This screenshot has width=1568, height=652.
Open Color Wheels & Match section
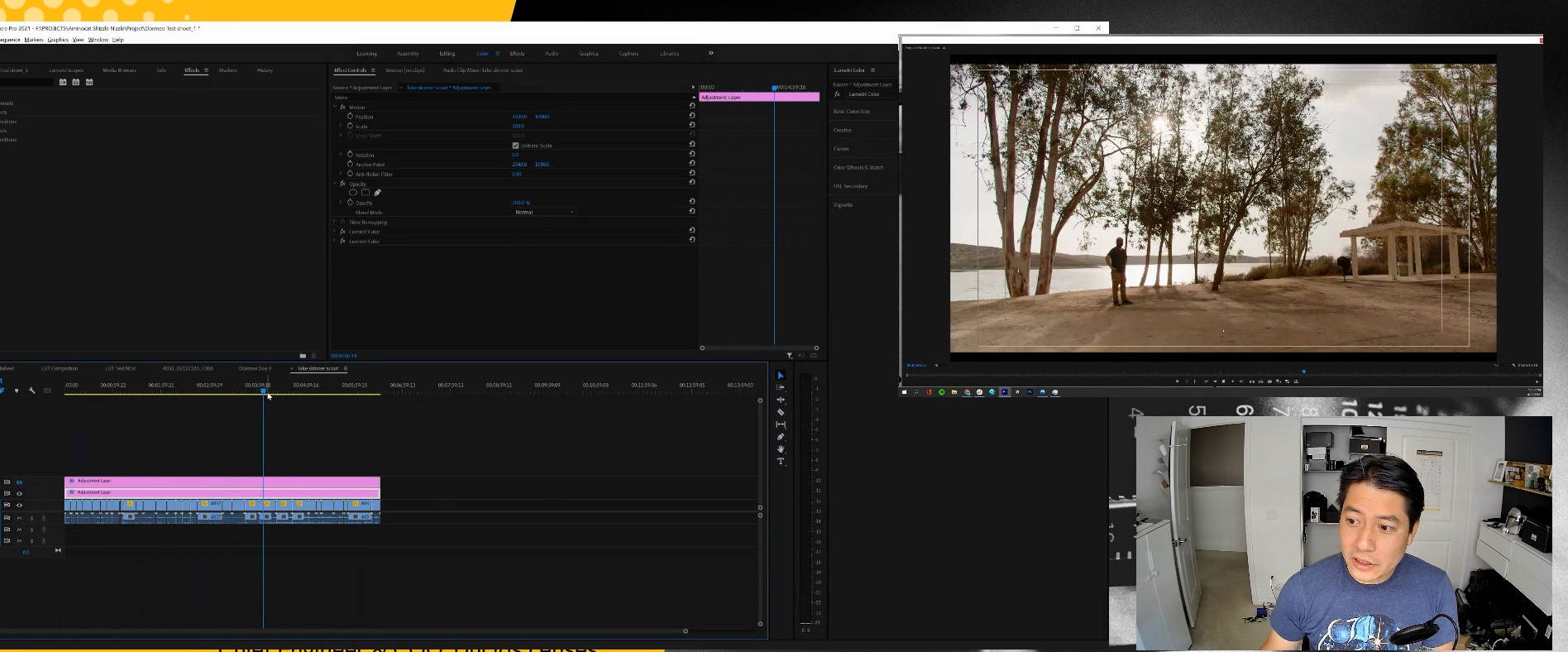[858, 167]
